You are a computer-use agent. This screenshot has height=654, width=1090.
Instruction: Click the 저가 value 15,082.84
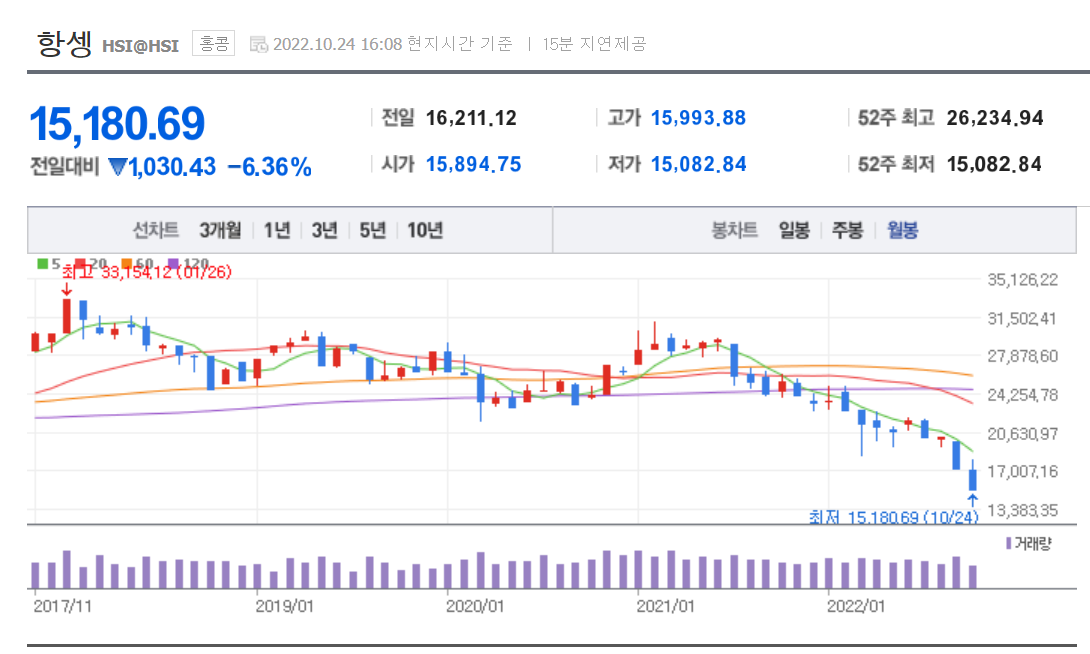[x=699, y=164]
